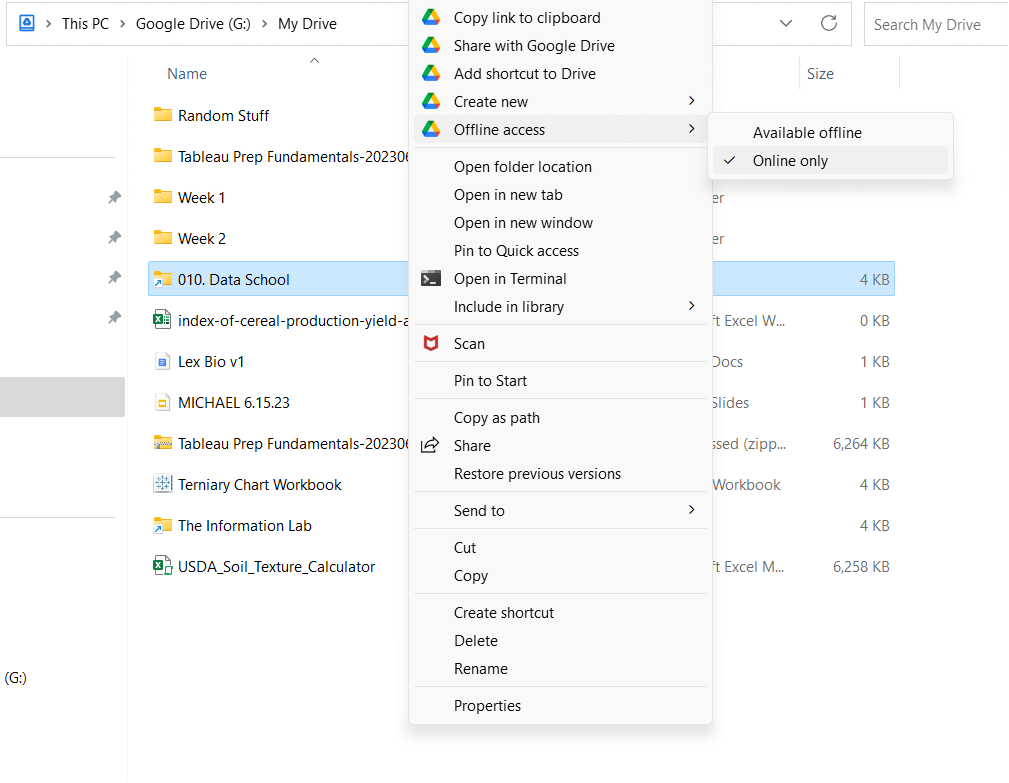Click the Lex Bio v1 Google Docs icon
Viewport: 1009px width, 783px height.
[162, 362]
